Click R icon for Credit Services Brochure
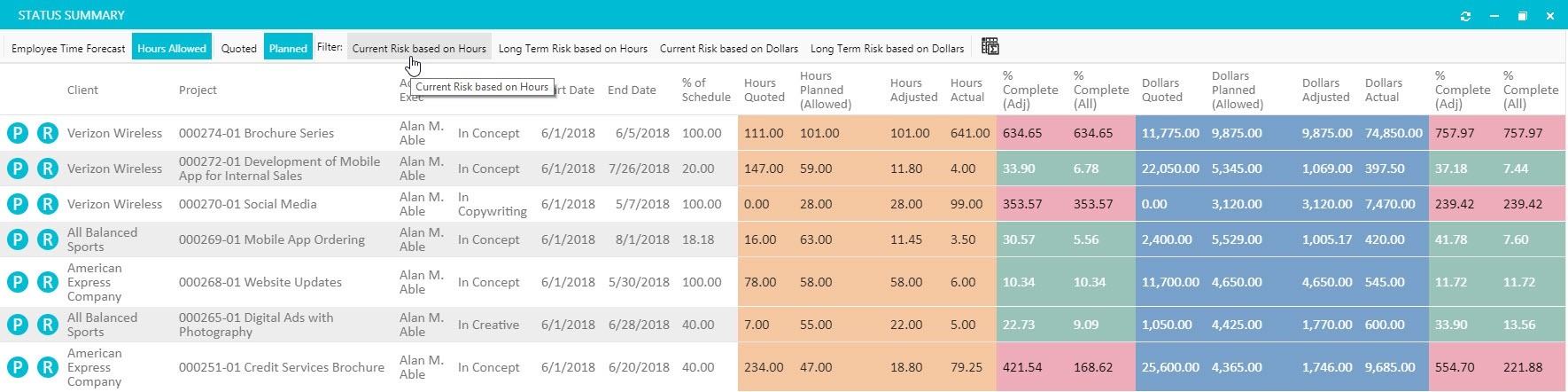 (47, 367)
